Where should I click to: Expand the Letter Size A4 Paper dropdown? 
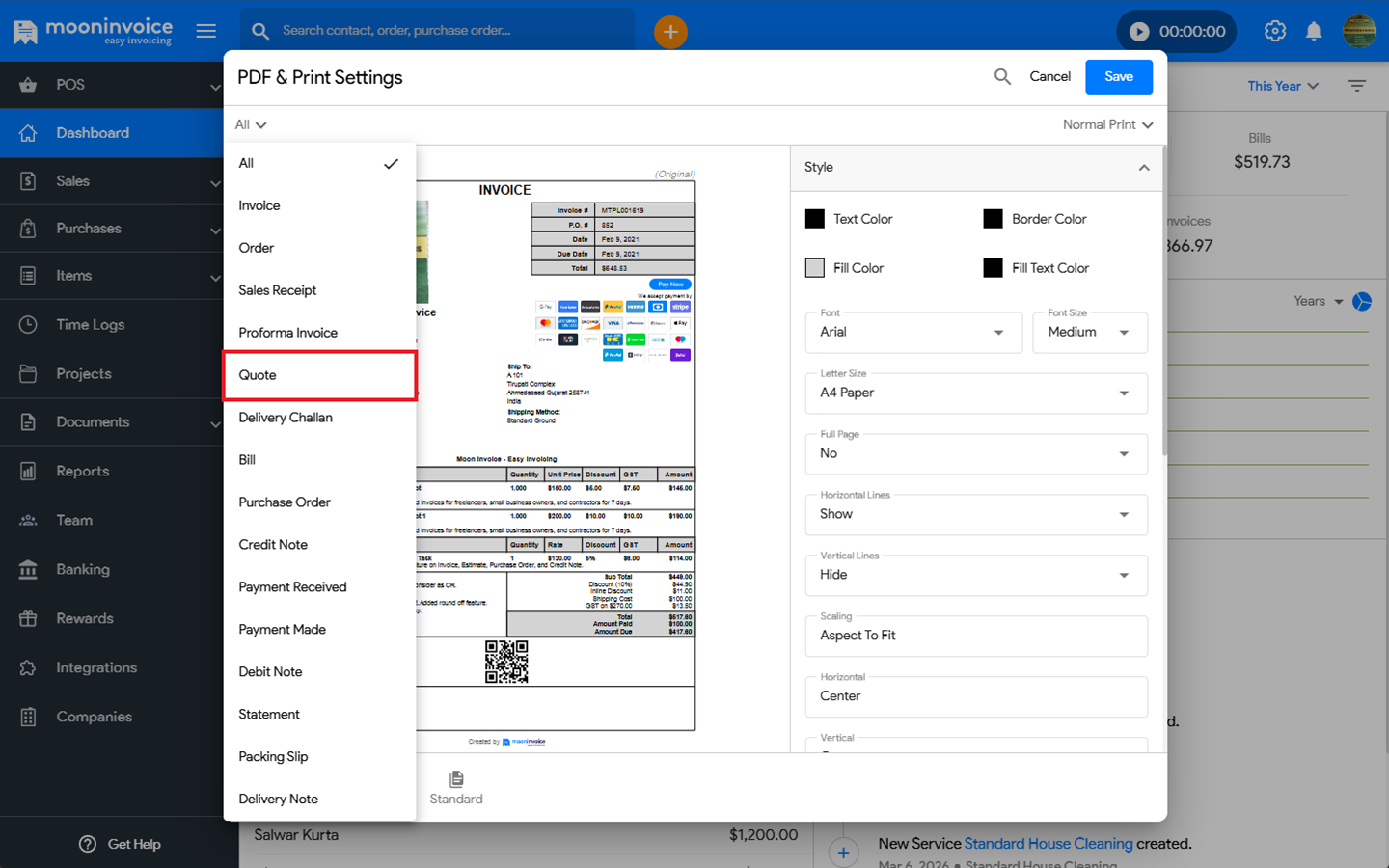975,393
